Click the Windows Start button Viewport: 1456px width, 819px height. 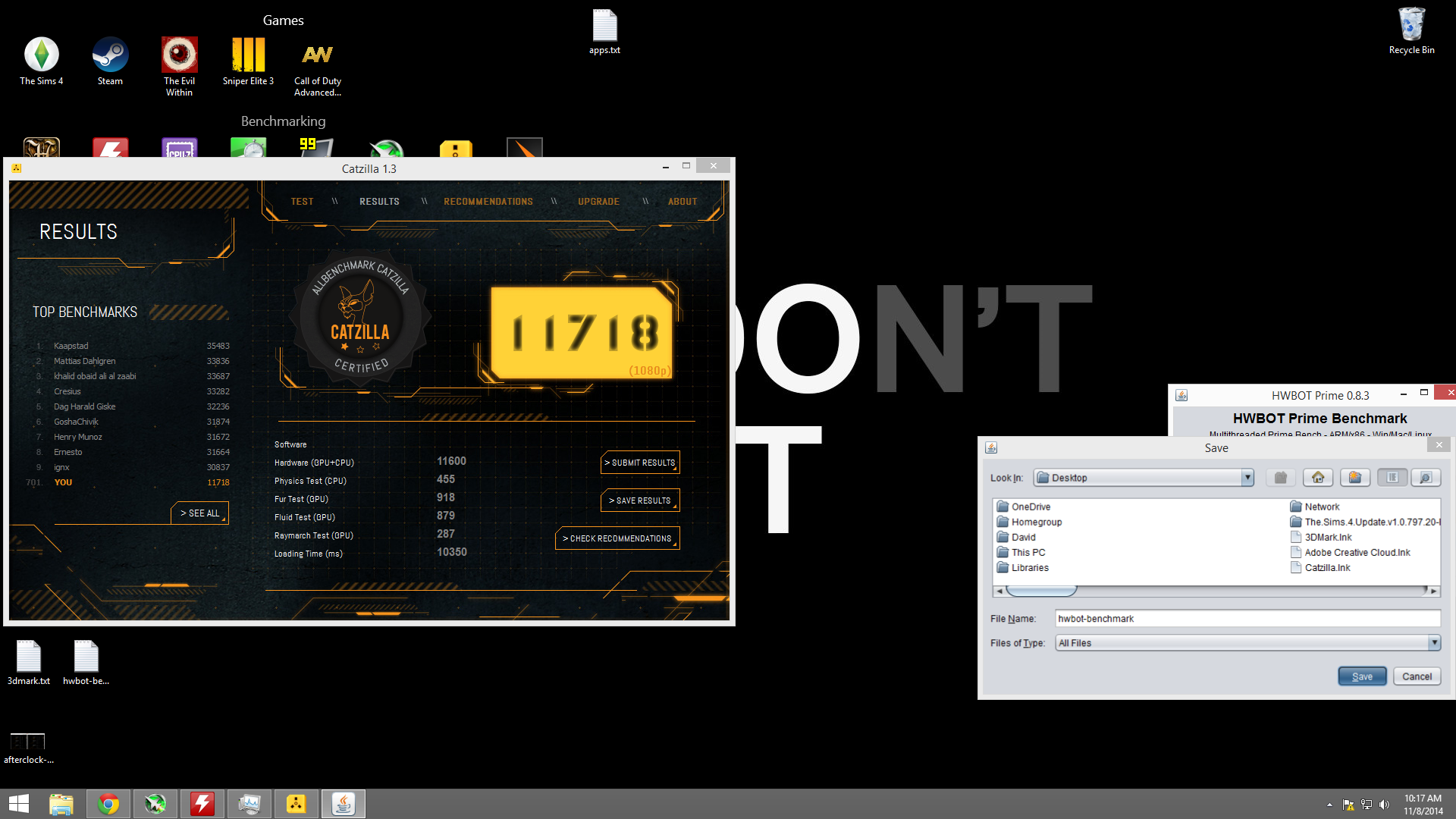[18, 804]
